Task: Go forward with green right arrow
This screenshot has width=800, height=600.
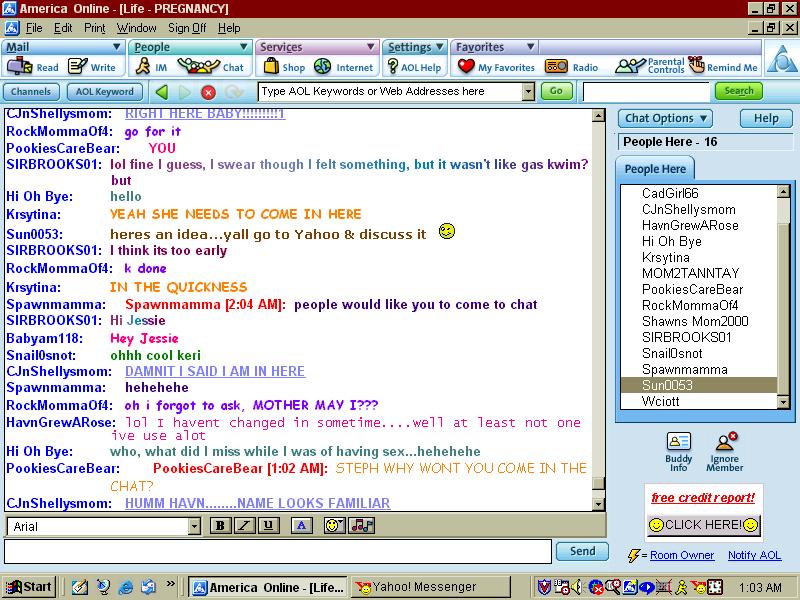Action: (x=185, y=92)
